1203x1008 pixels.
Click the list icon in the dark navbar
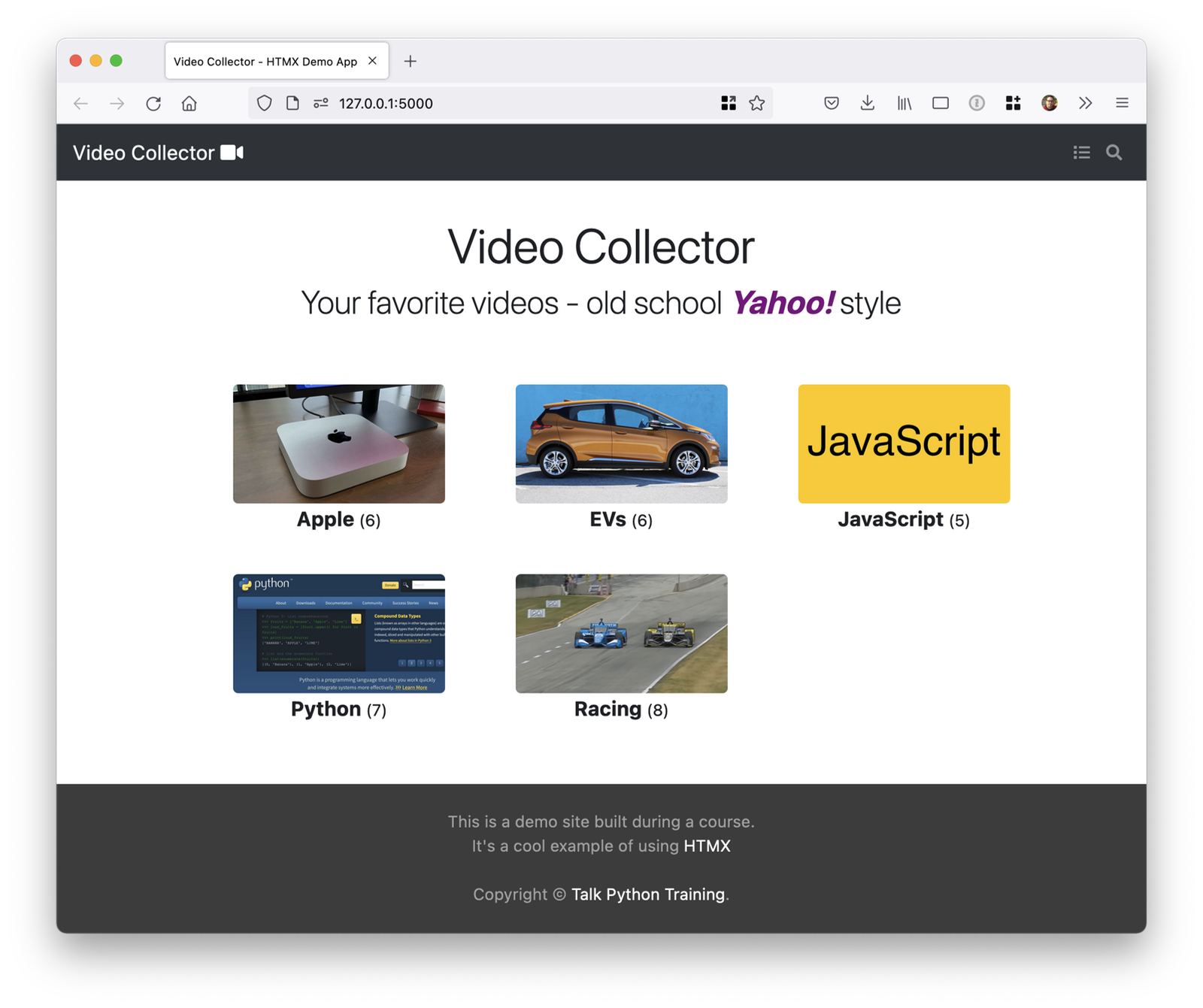(1081, 153)
